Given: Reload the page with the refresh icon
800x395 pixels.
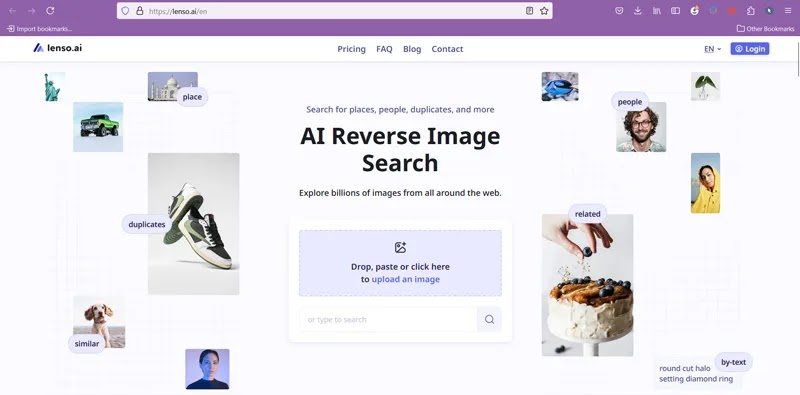Looking at the screenshot, I should [50, 11].
